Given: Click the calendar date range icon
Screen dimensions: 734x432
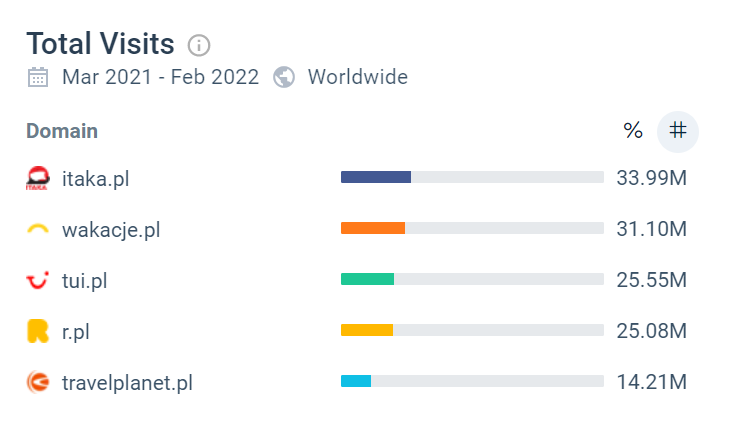Looking at the screenshot, I should coord(38,77).
